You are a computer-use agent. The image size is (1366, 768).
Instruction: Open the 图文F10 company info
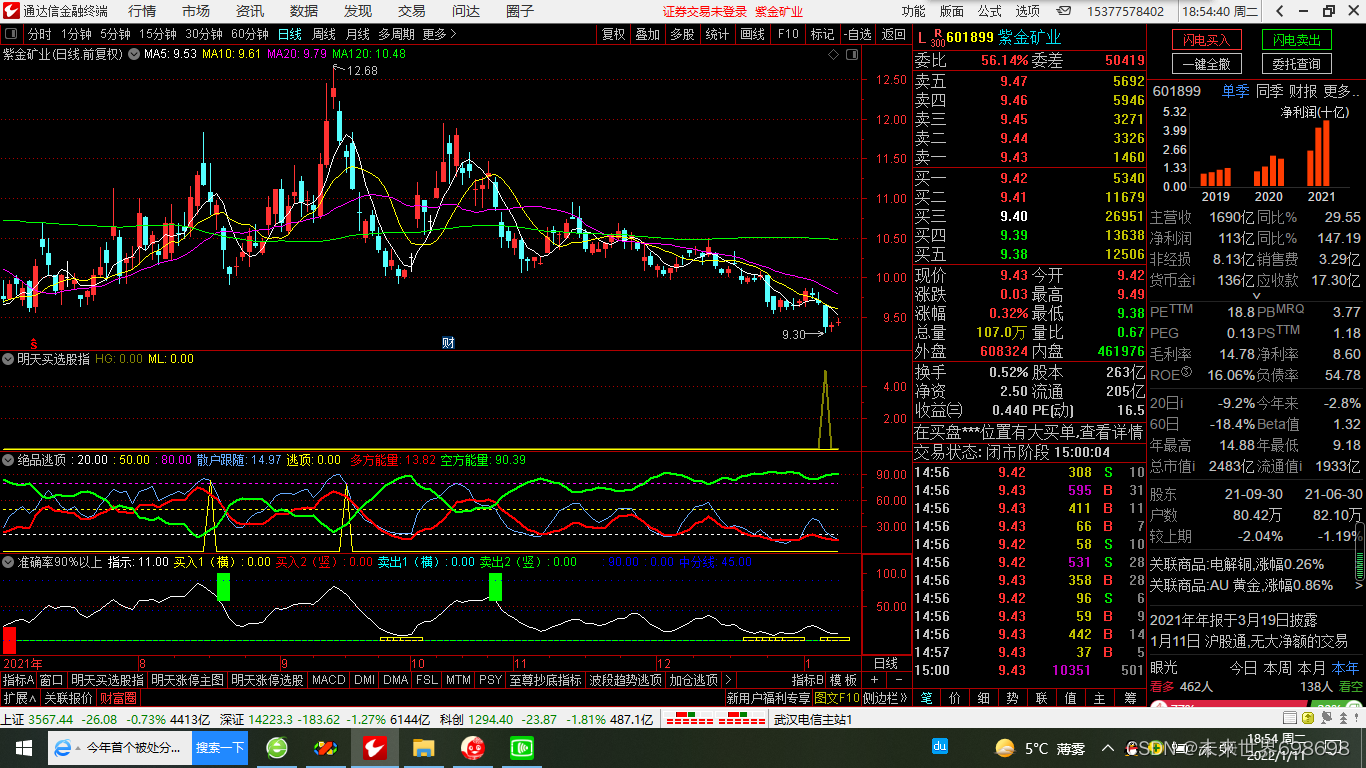(837, 698)
